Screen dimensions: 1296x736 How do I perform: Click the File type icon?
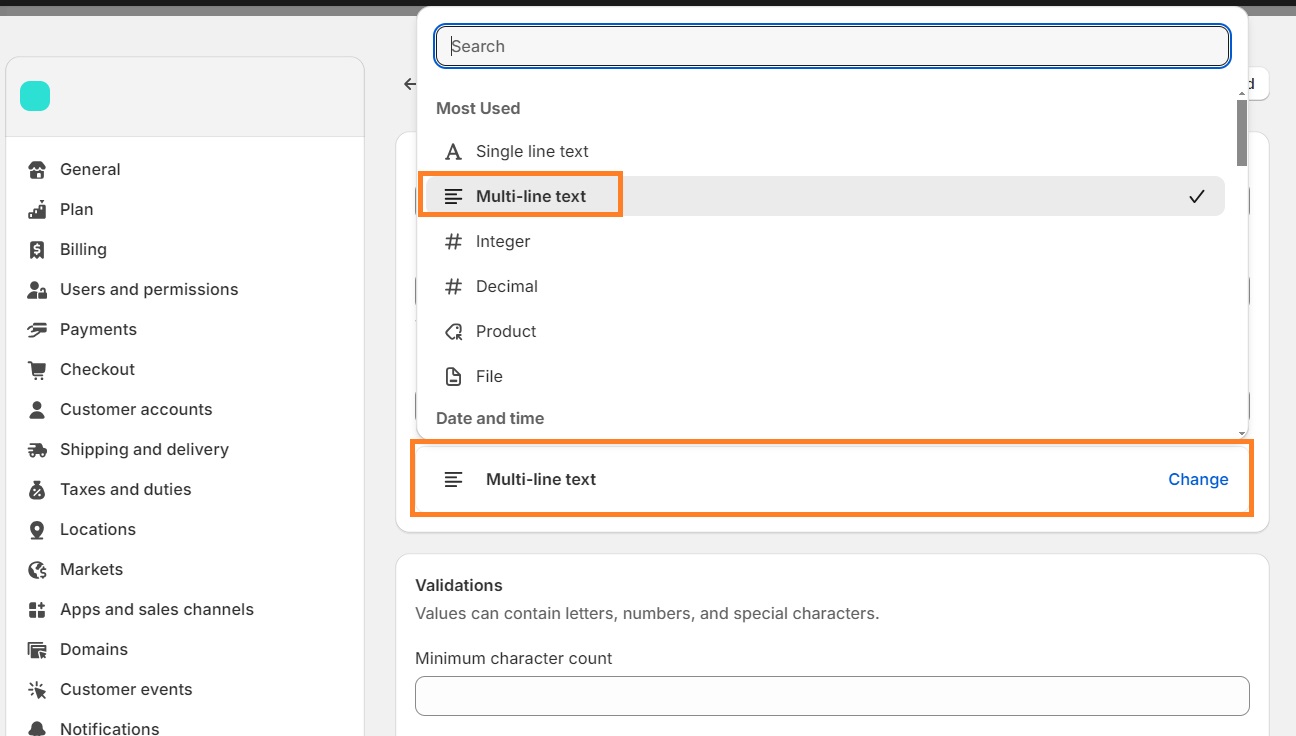pos(453,376)
